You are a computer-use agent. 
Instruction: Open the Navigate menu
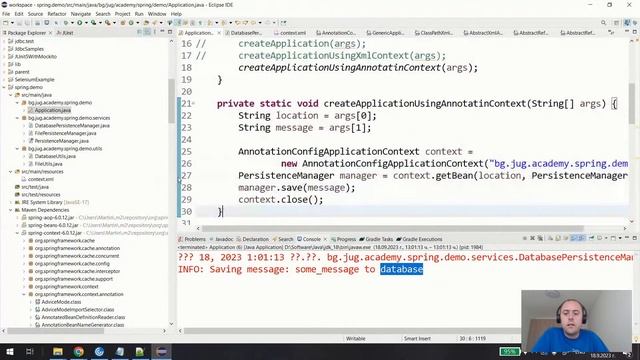[x=81, y=14]
